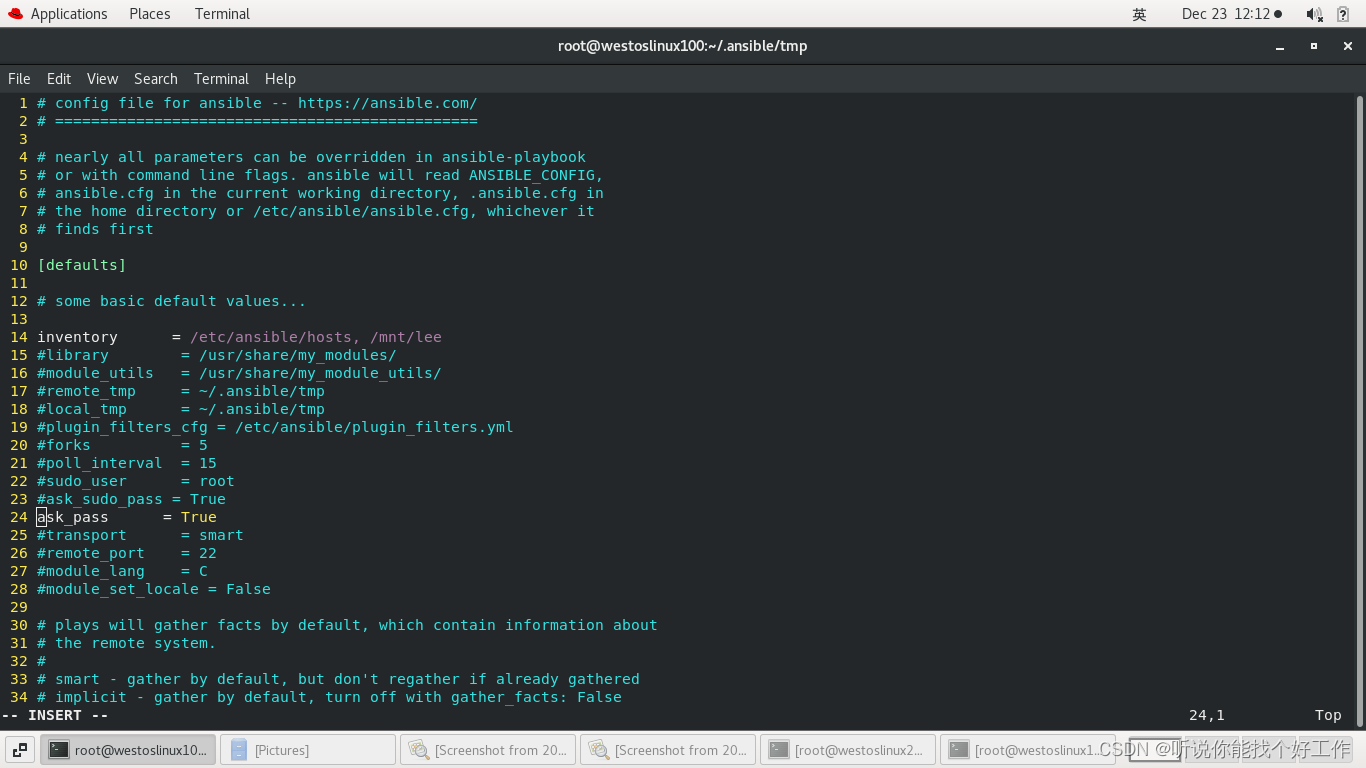Click the #module_lang = C line
1366x768 pixels.
(x=122, y=571)
